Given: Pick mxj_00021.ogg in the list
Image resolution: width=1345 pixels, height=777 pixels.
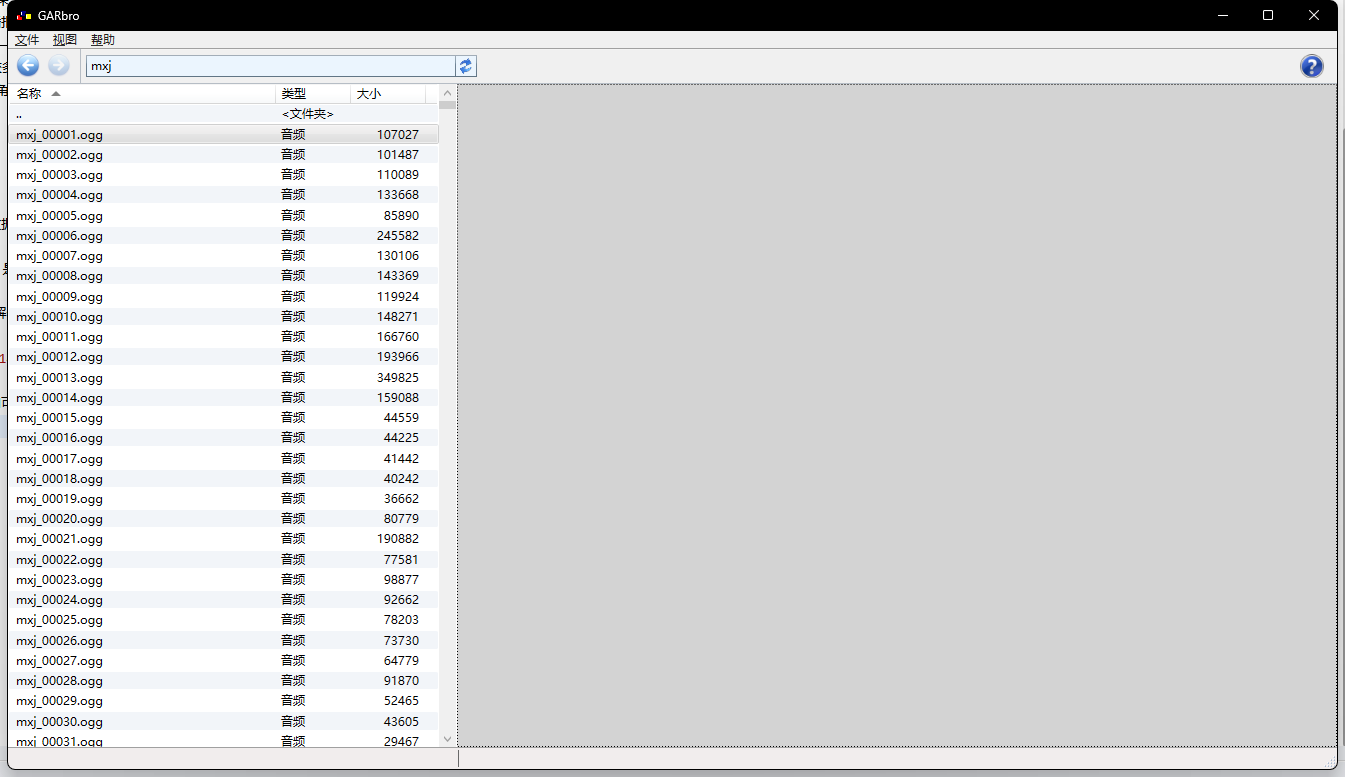Looking at the screenshot, I should 223,539.
